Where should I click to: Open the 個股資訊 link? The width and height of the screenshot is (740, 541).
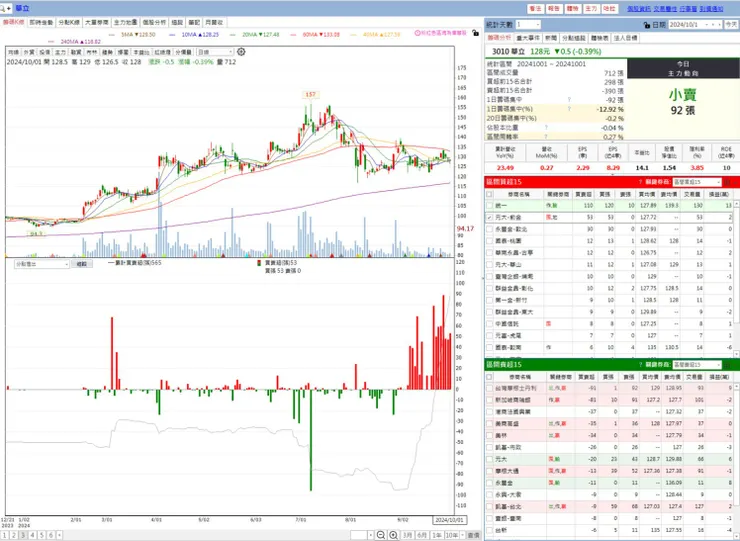pyautogui.click(x=639, y=8)
